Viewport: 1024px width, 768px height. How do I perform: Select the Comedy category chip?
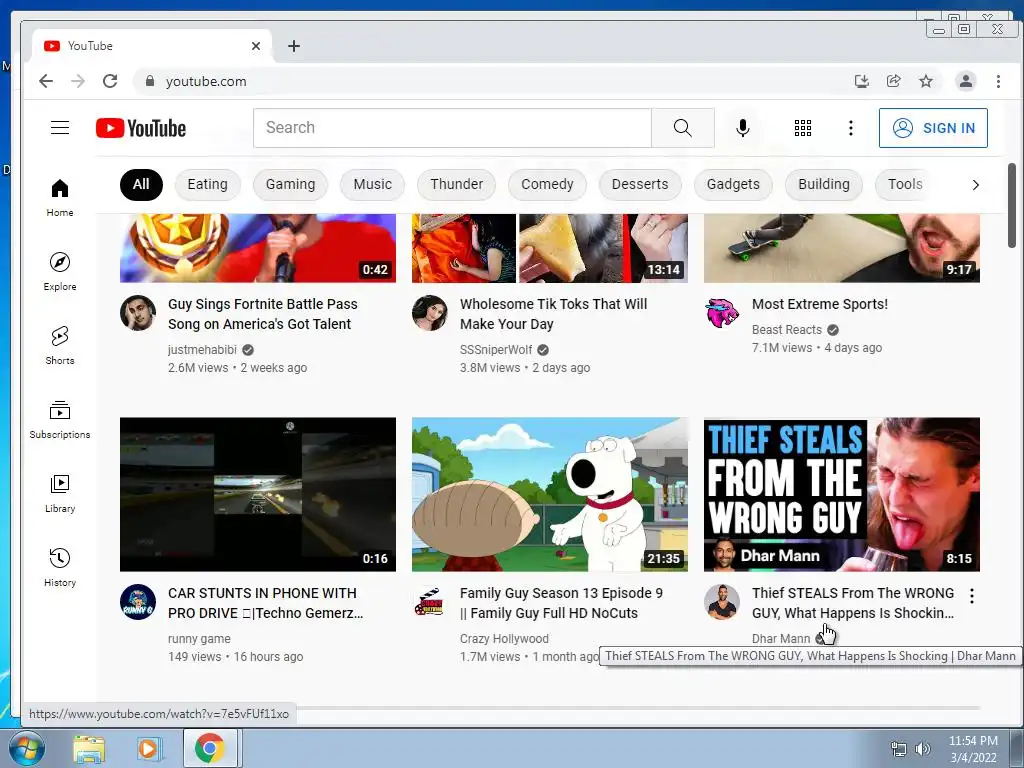coord(547,184)
